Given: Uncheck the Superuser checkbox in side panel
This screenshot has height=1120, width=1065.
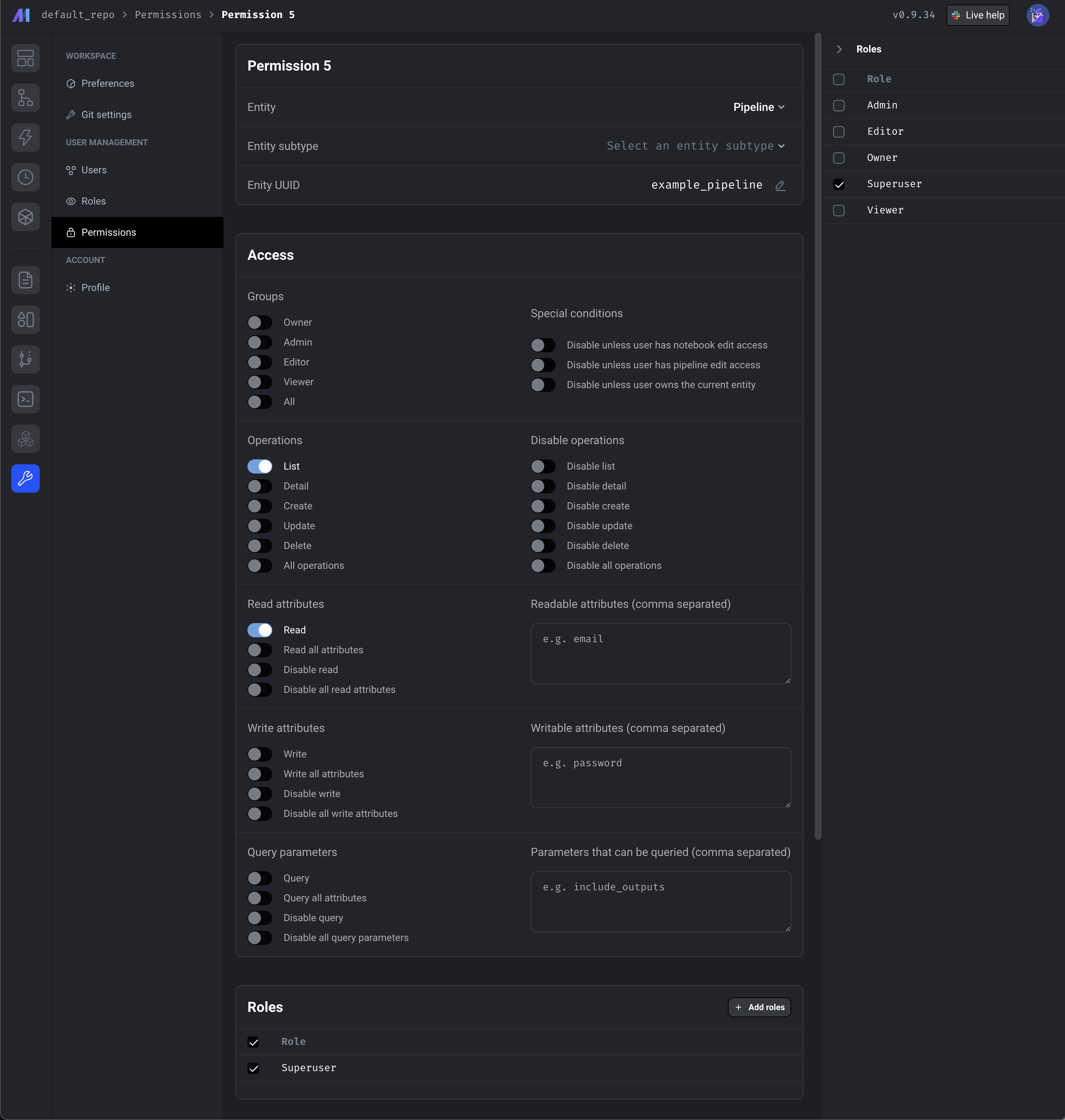Looking at the screenshot, I should [x=838, y=185].
